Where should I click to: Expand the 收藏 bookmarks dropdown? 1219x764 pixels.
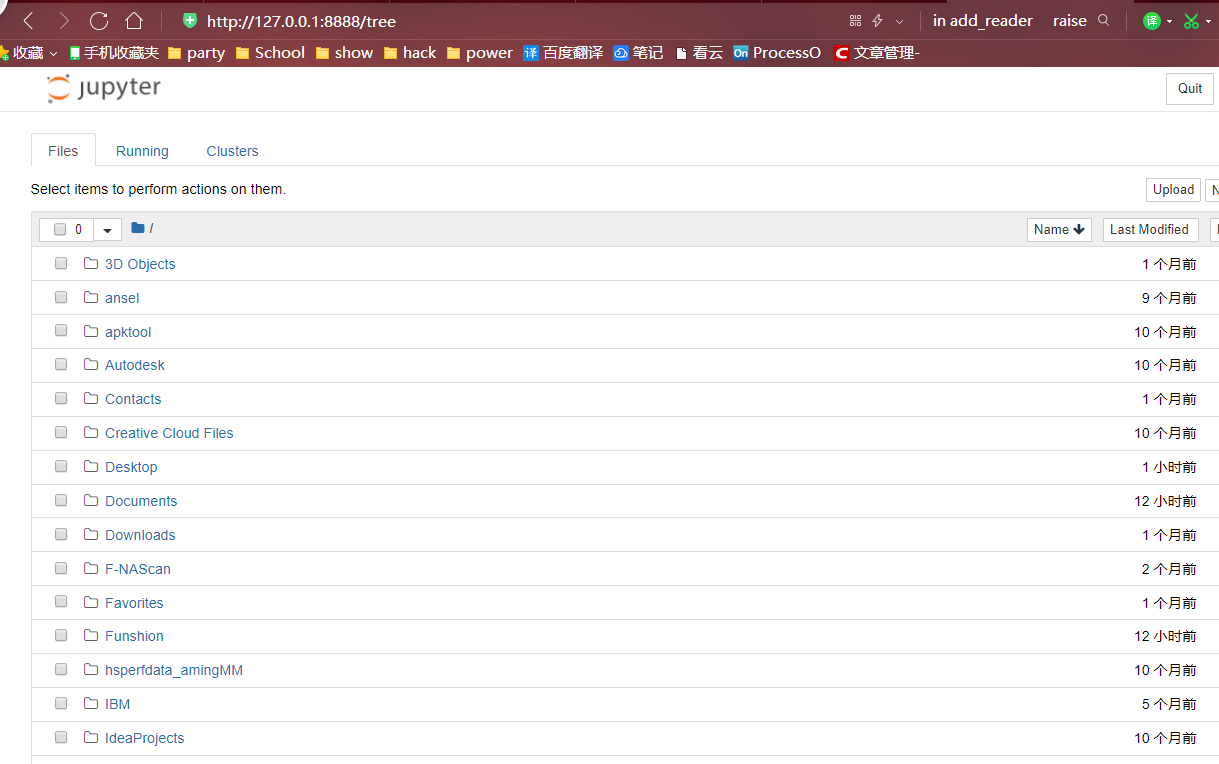coord(53,53)
